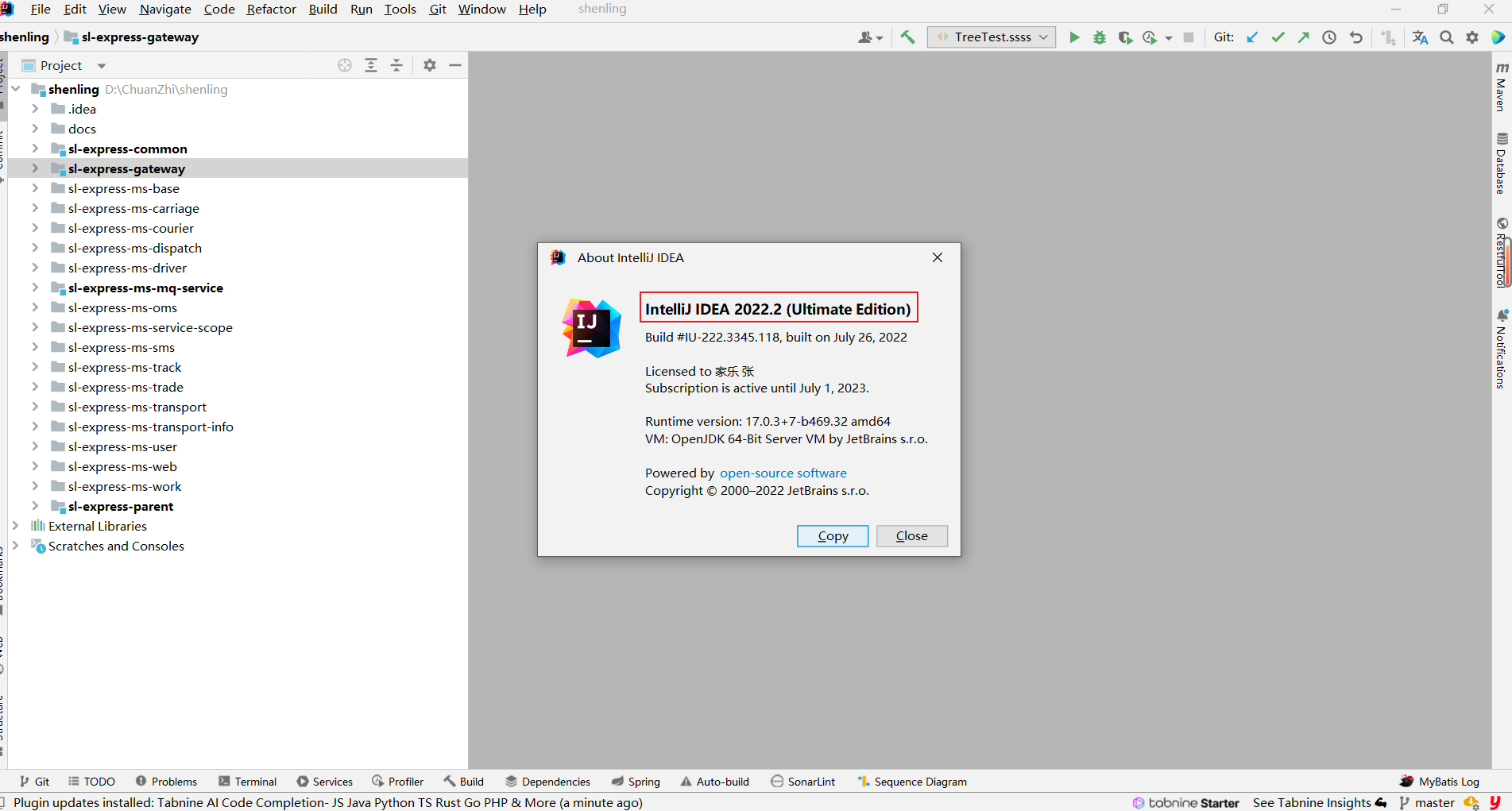Expand the docs folder
This screenshot has width=1512, height=811.
(x=35, y=129)
